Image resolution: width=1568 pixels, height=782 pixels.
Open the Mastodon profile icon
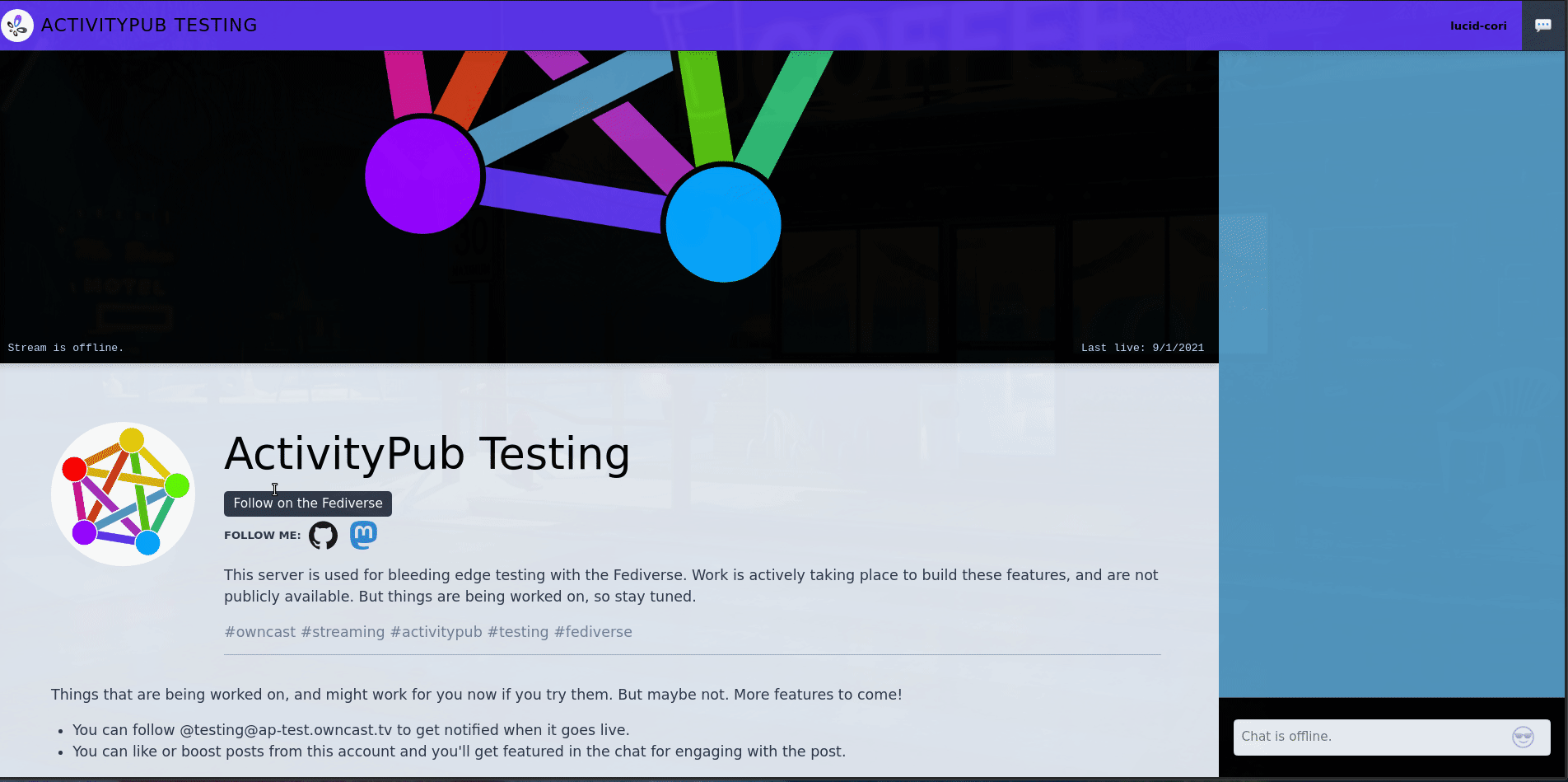(x=363, y=535)
